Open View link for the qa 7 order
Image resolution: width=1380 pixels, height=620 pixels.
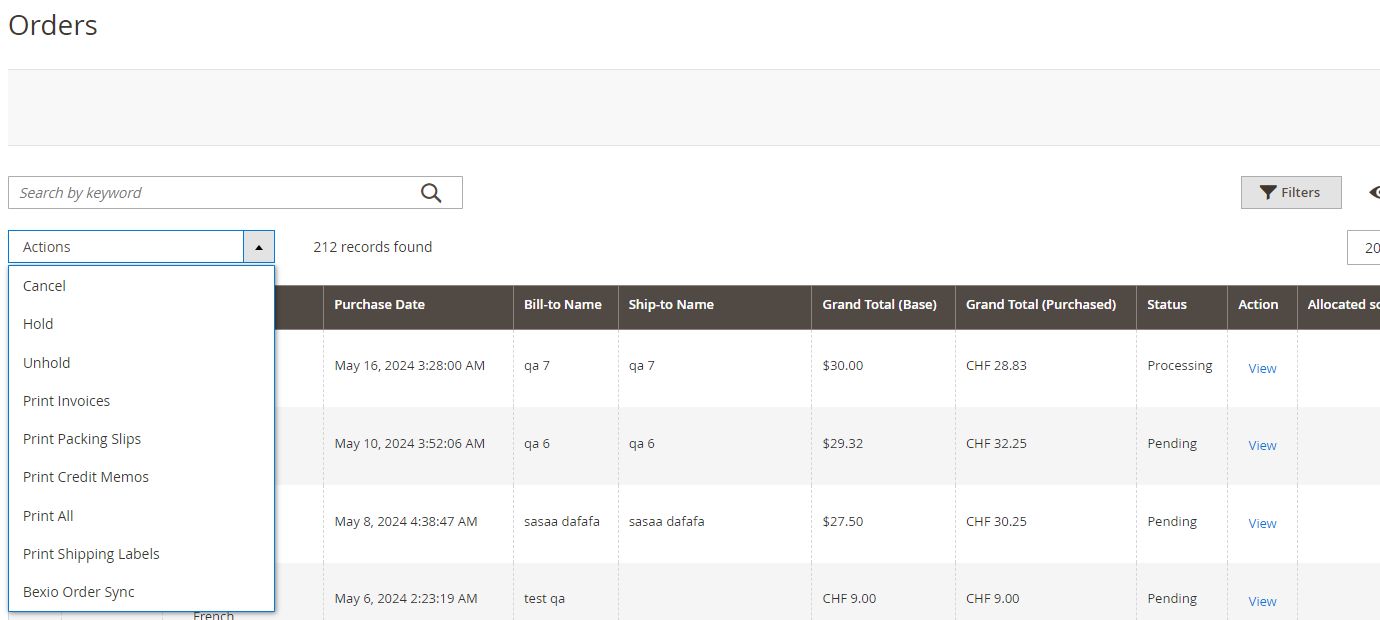tap(1262, 368)
